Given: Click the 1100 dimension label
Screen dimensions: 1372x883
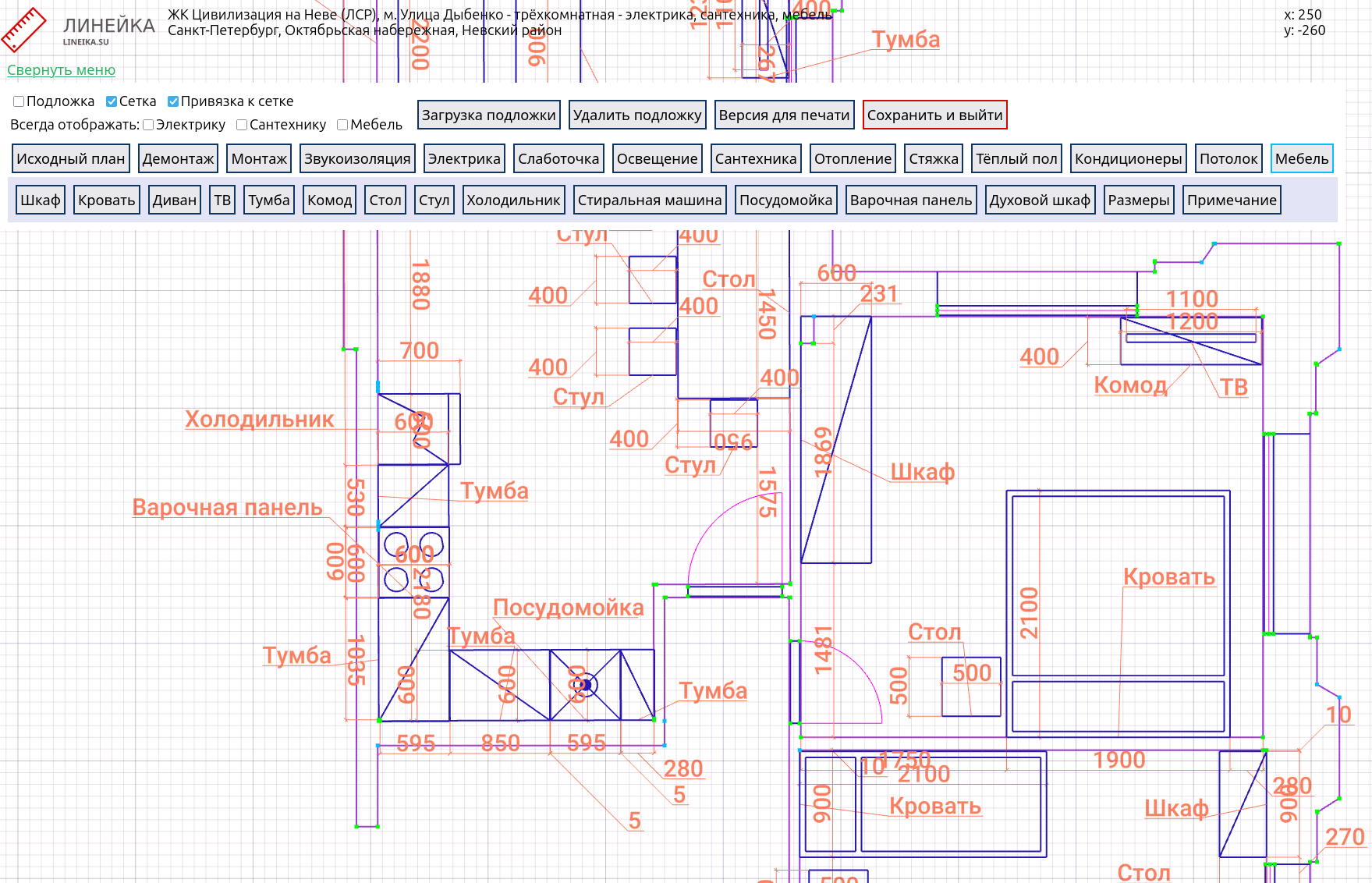Looking at the screenshot, I should pyautogui.click(x=1192, y=299).
